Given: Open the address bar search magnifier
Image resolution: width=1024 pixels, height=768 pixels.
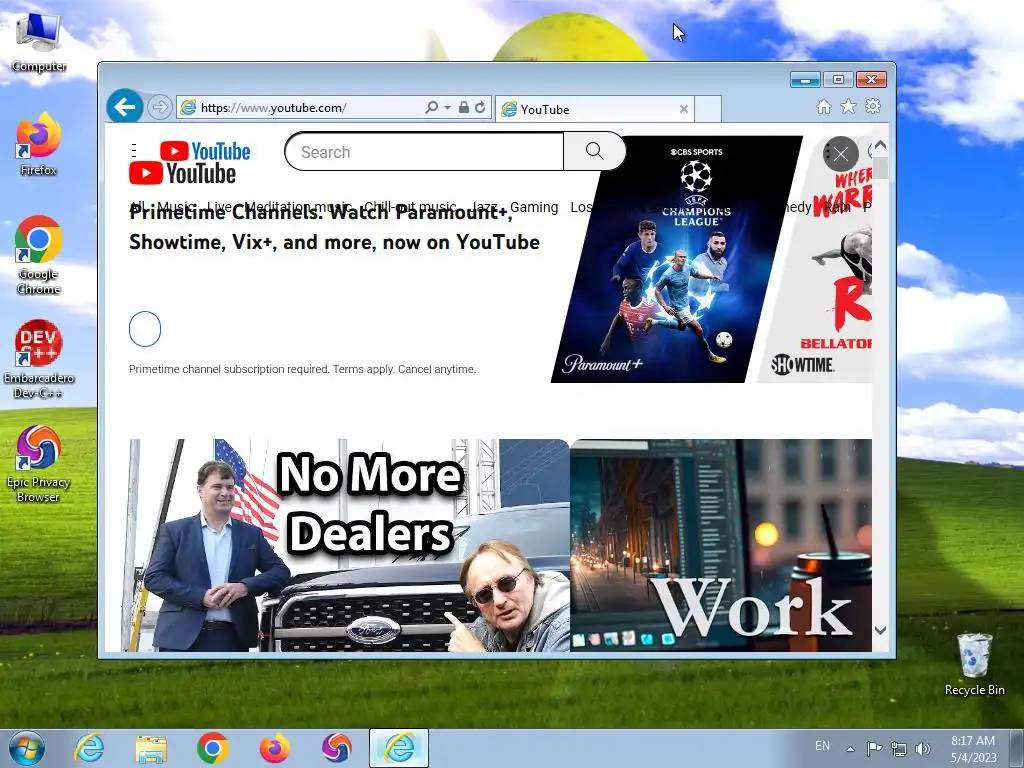Looking at the screenshot, I should tap(431, 108).
